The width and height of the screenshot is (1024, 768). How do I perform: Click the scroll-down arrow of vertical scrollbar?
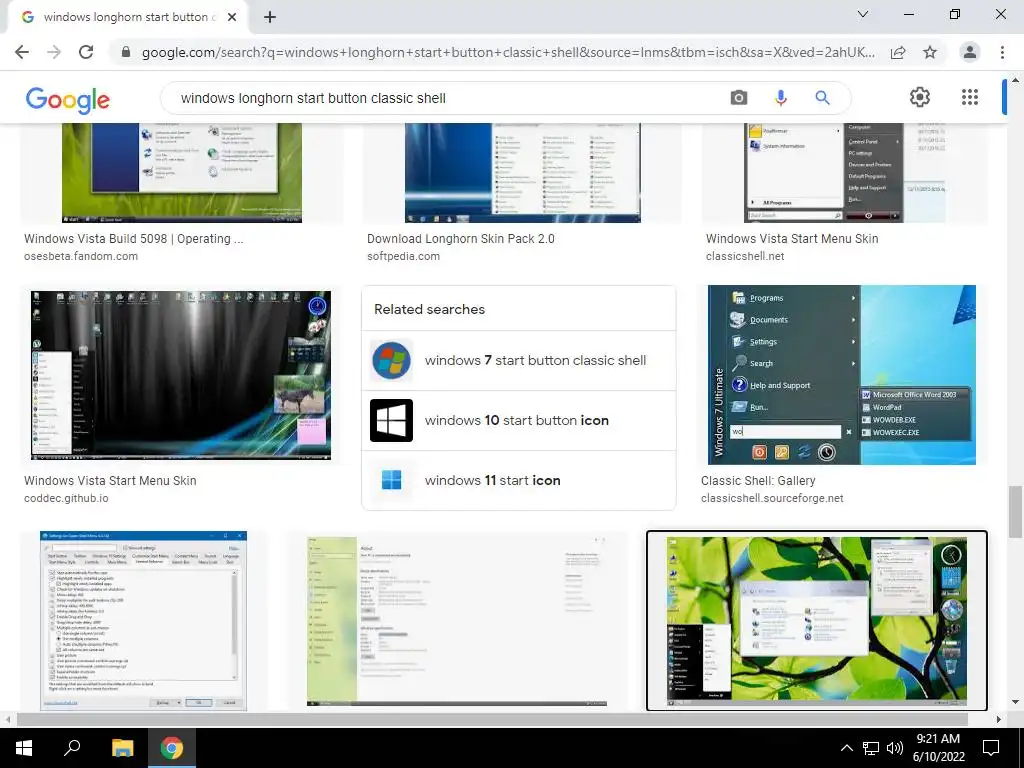1015,703
